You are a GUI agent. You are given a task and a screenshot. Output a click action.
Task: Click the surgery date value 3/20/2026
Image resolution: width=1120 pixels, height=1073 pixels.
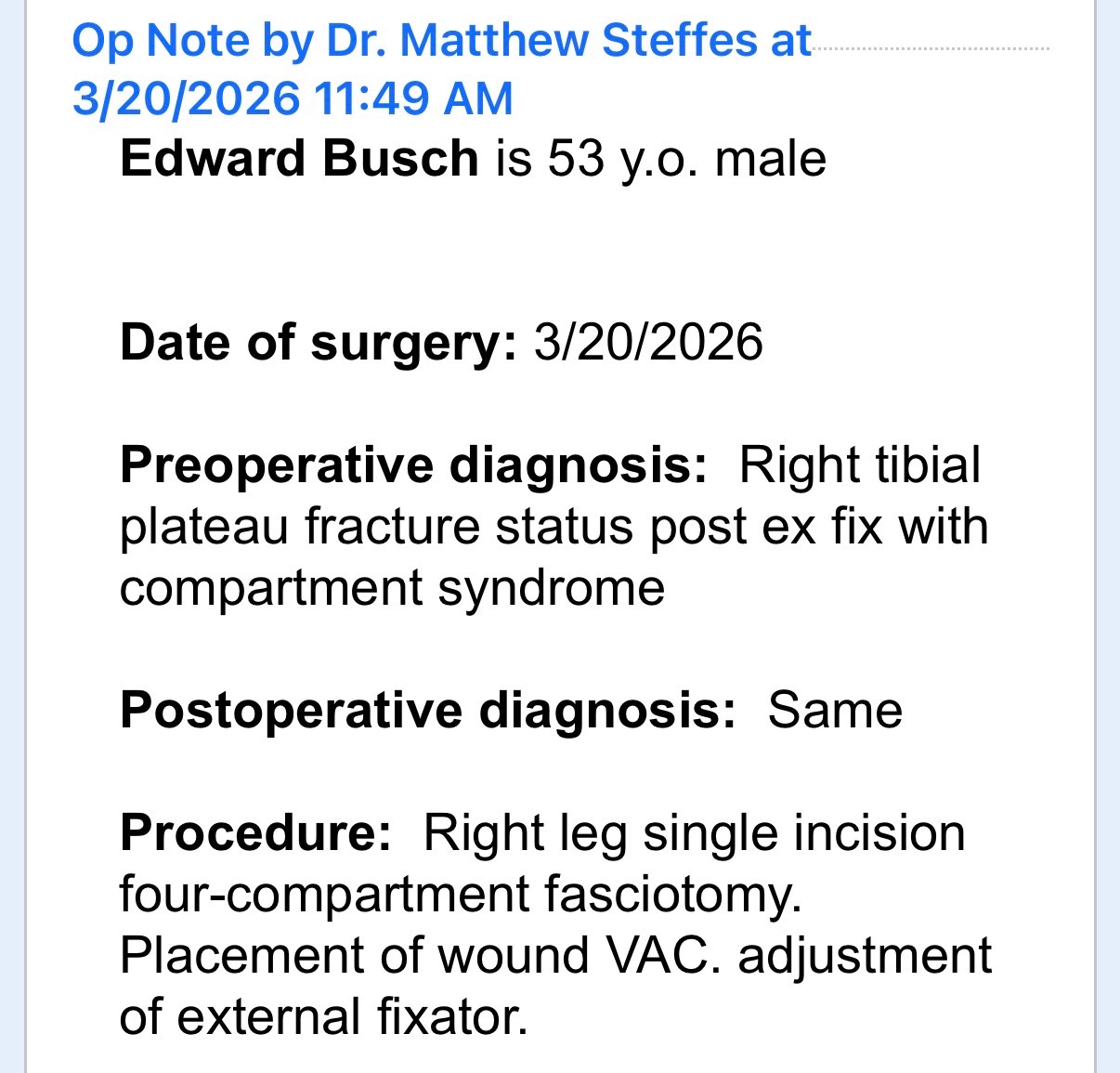tap(648, 342)
